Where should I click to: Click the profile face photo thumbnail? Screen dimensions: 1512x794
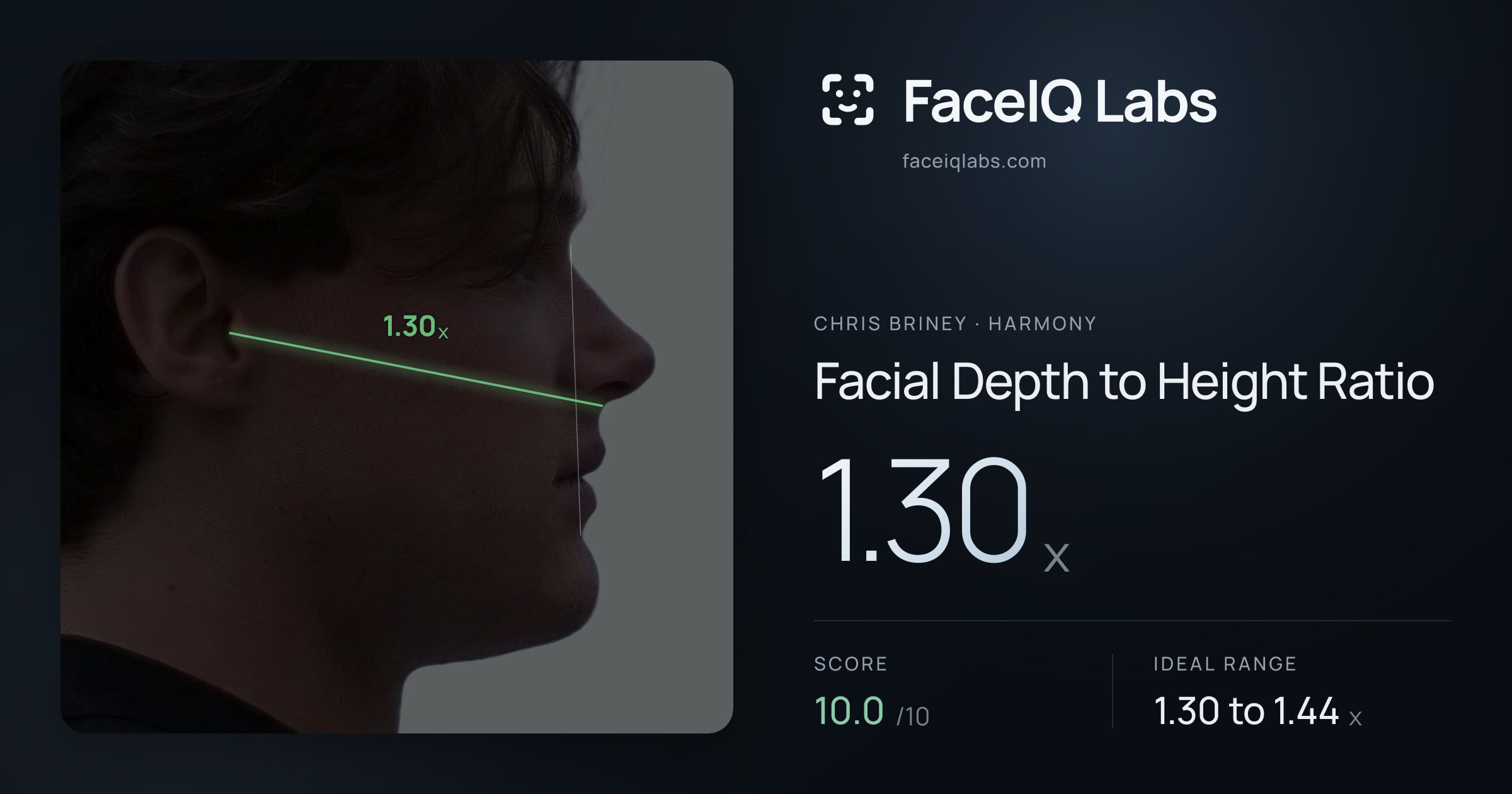pos(397,397)
